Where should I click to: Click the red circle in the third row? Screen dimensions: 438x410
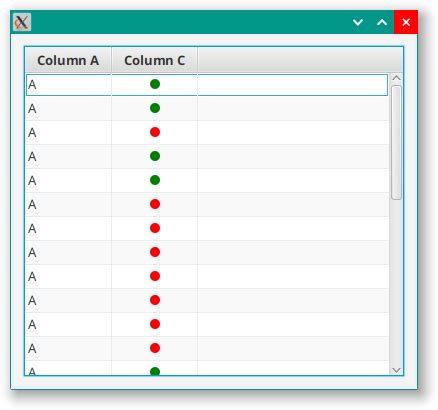[155, 132]
